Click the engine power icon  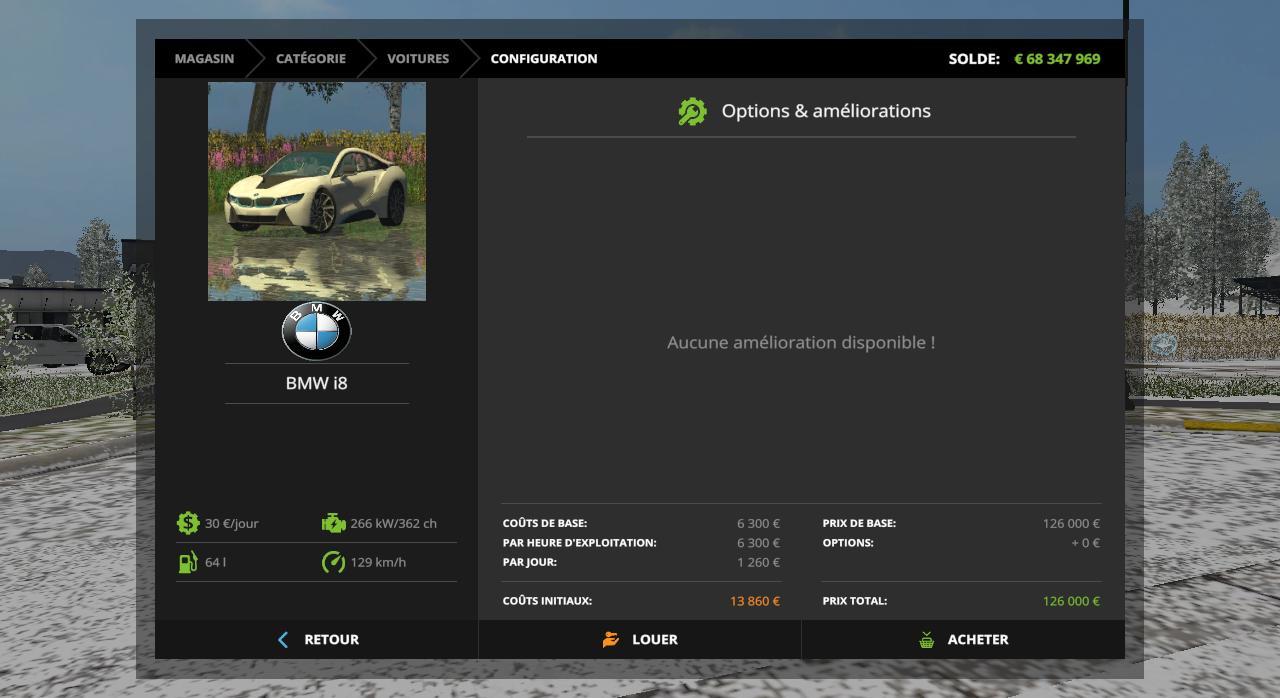333,523
